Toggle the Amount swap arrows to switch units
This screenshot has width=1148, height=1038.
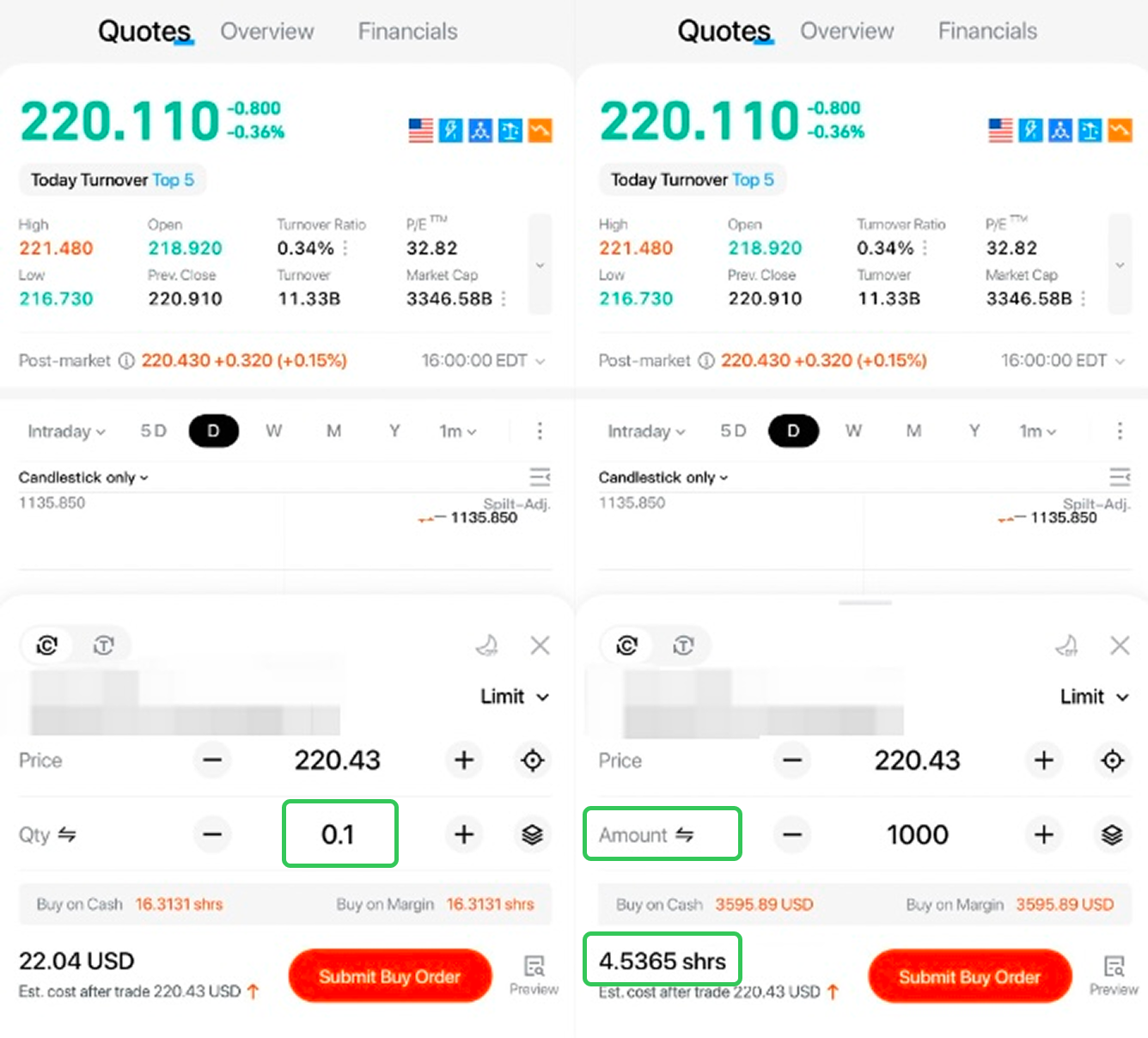[x=684, y=834]
